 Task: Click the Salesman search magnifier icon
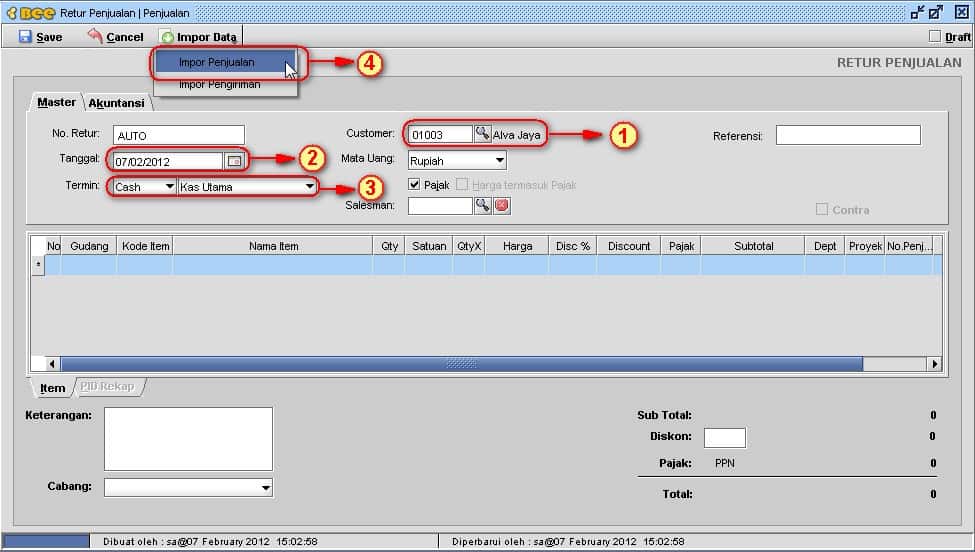click(482, 205)
